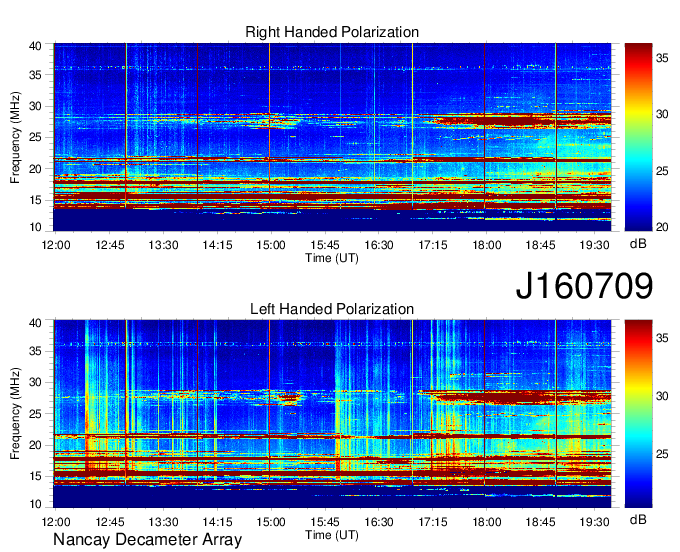Click the "Right Handed Polarization" plot title
680x552 pixels.
coord(332,32)
